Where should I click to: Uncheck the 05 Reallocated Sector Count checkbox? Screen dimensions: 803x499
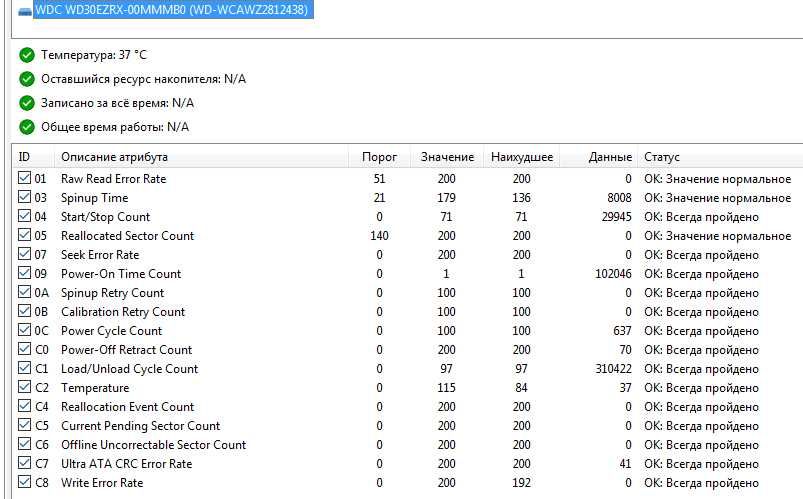pyautogui.click(x=24, y=235)
